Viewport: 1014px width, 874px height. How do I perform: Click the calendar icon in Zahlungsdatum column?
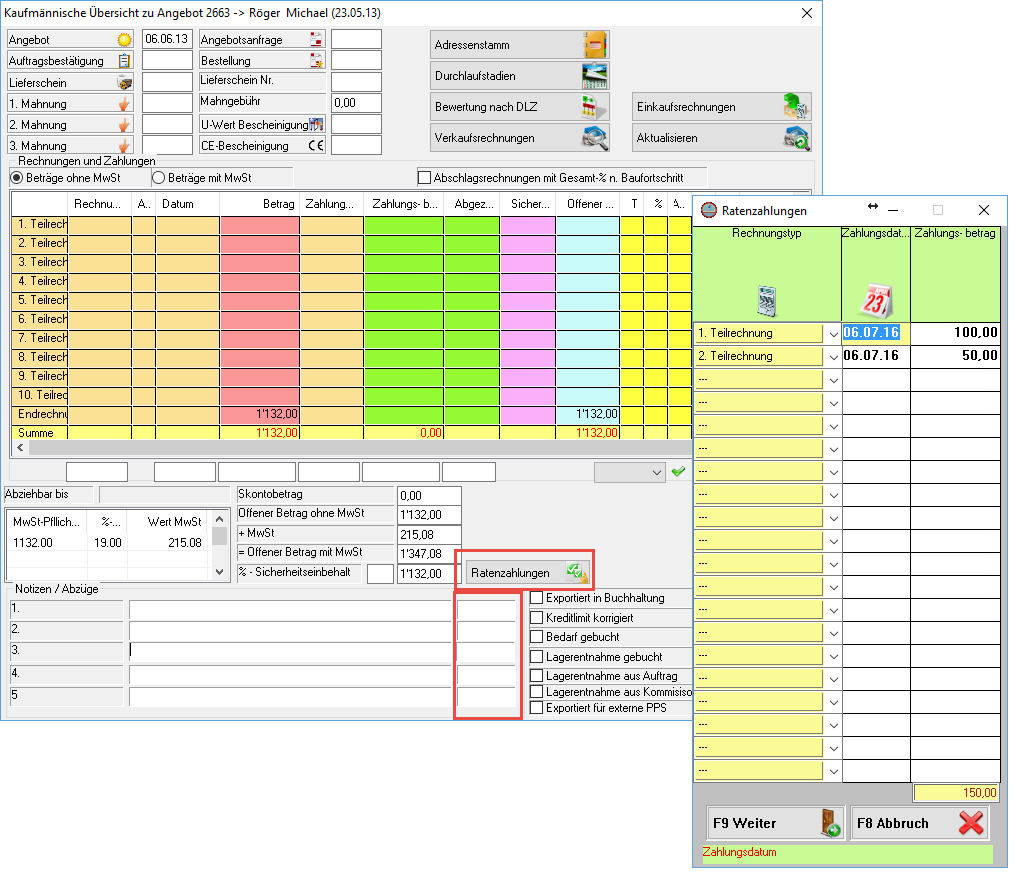(875, 300)
